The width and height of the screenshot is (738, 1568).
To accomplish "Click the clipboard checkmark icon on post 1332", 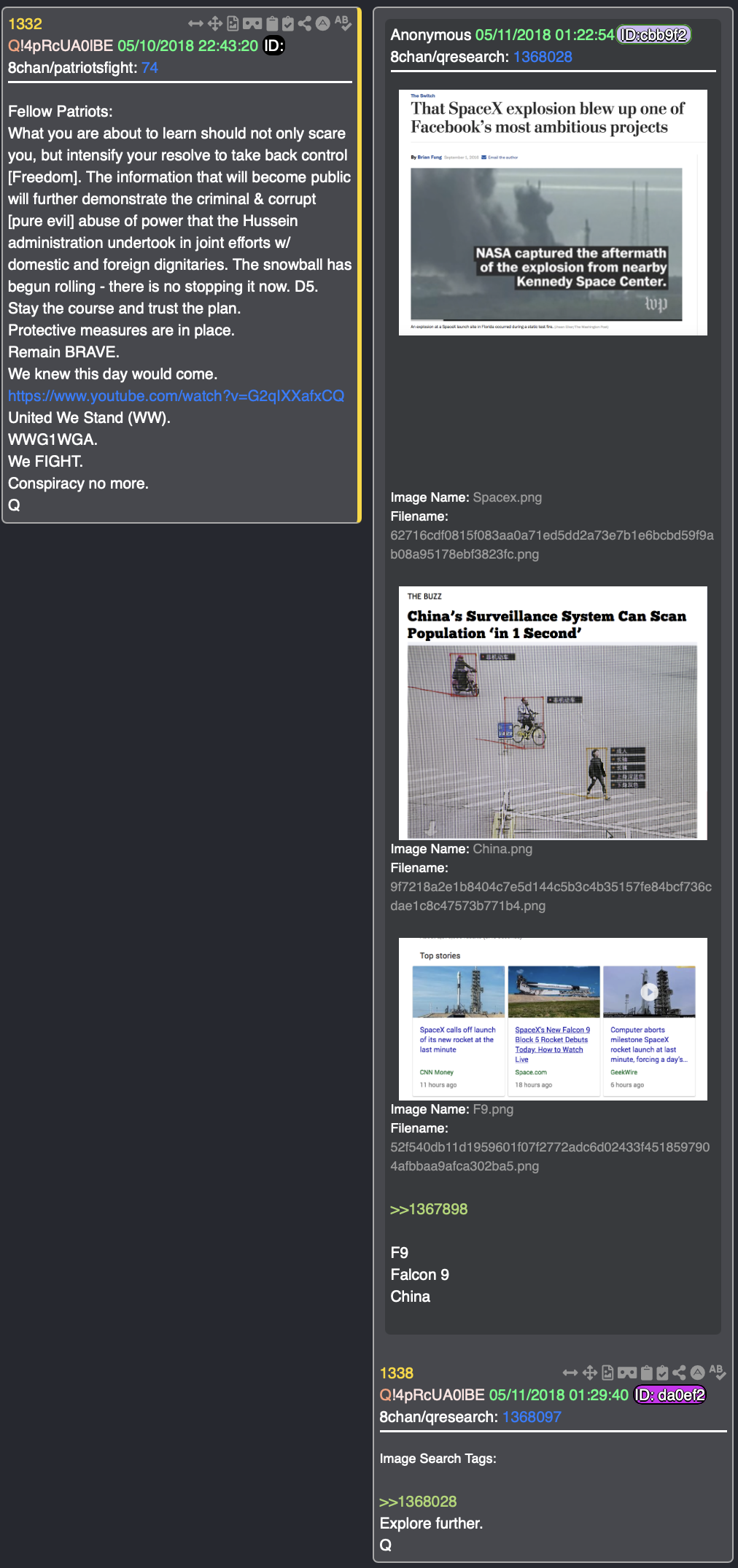I will tap(288, 24).
